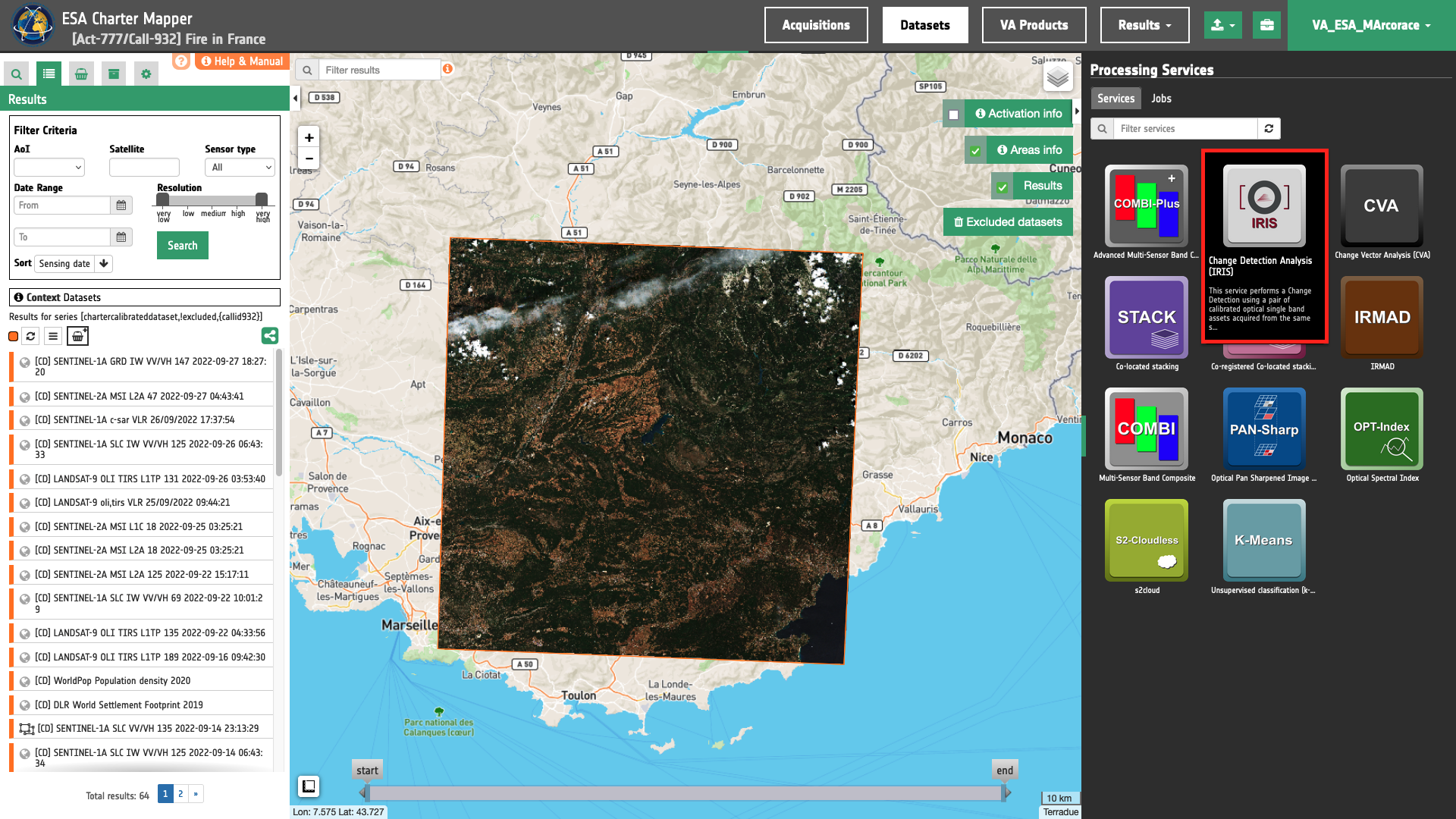Toggle the Results layer checkbox

(1003, 187)
